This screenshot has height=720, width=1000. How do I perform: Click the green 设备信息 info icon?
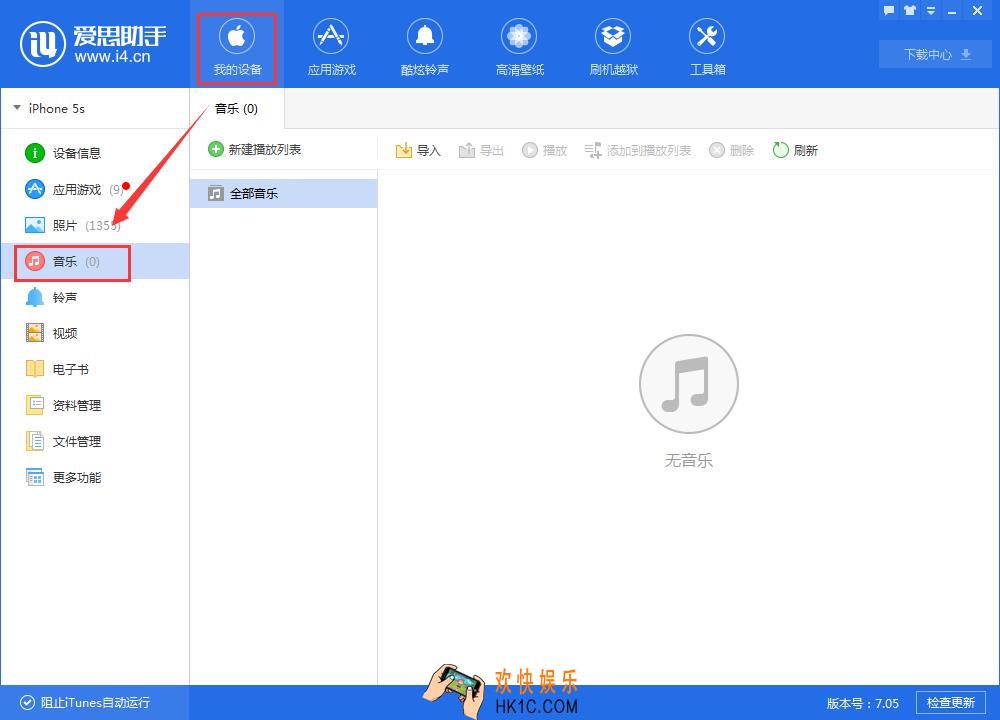pyautogui.click(x=34, y=153)
